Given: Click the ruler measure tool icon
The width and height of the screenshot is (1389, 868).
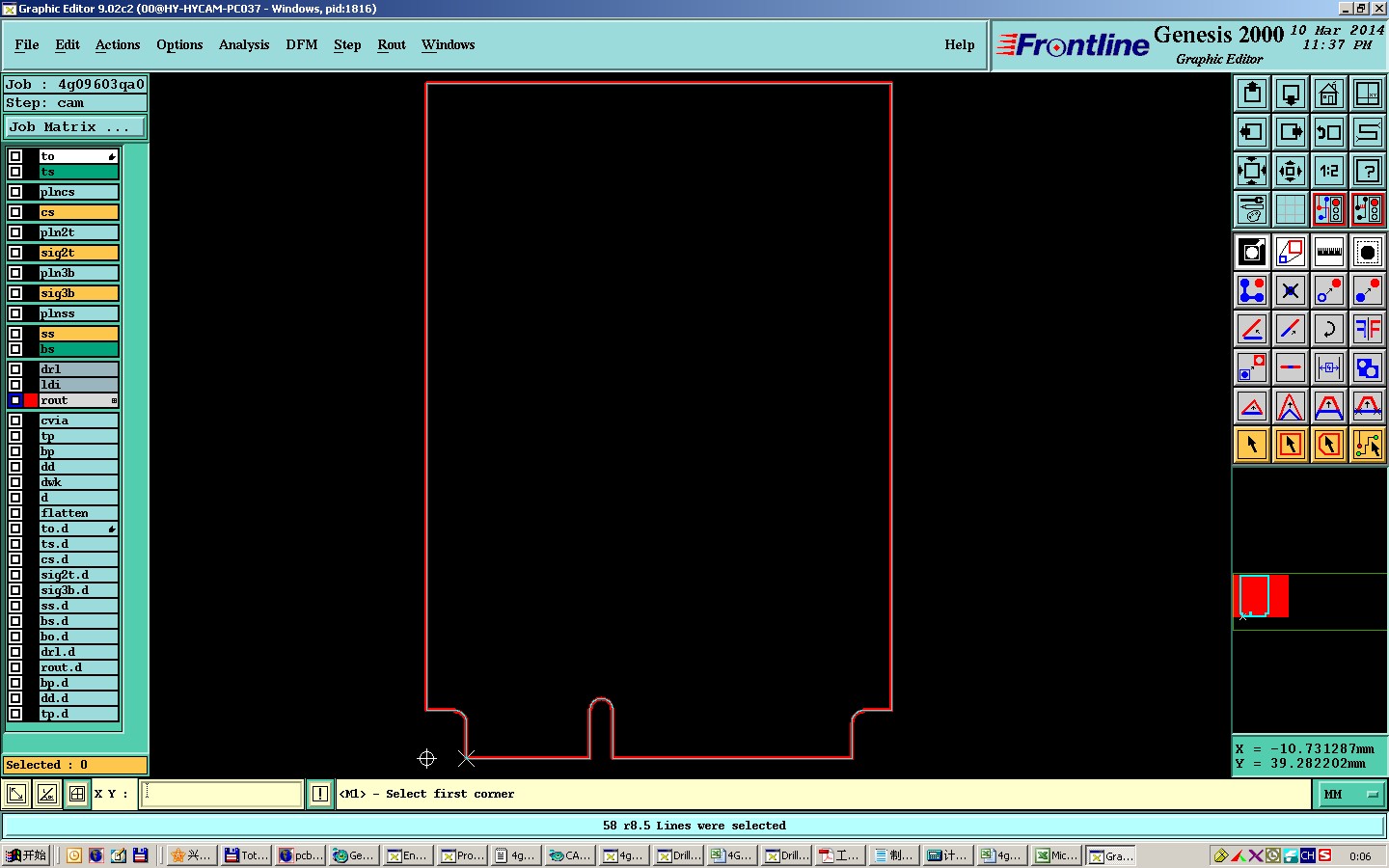Looking at the screenshot, I should coord(1329,253).
